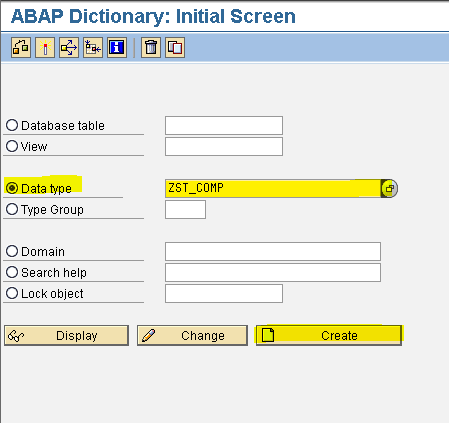The width and height of the screenshot is (449, 423).
Task: Select the Lock object radio button
Action: pyautogui.click(x=12, y=293)
